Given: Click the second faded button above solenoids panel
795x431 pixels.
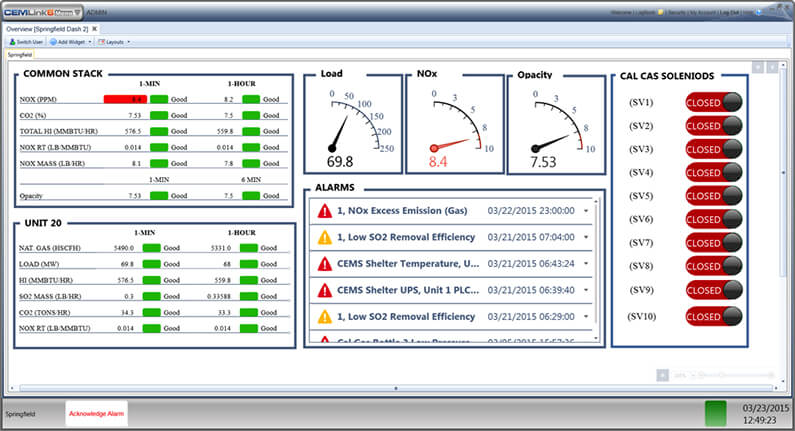Looking at the screenshot, I should click(x=772, y=67).
